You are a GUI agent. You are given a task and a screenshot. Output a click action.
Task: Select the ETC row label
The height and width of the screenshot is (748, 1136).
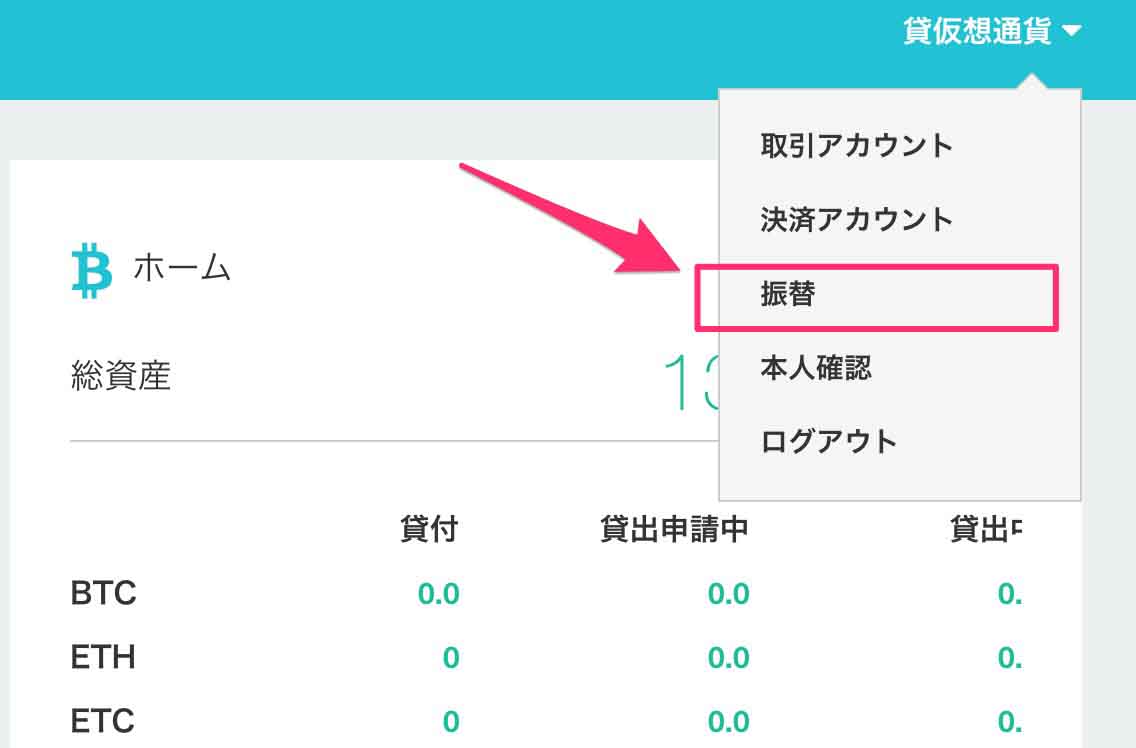102,721
